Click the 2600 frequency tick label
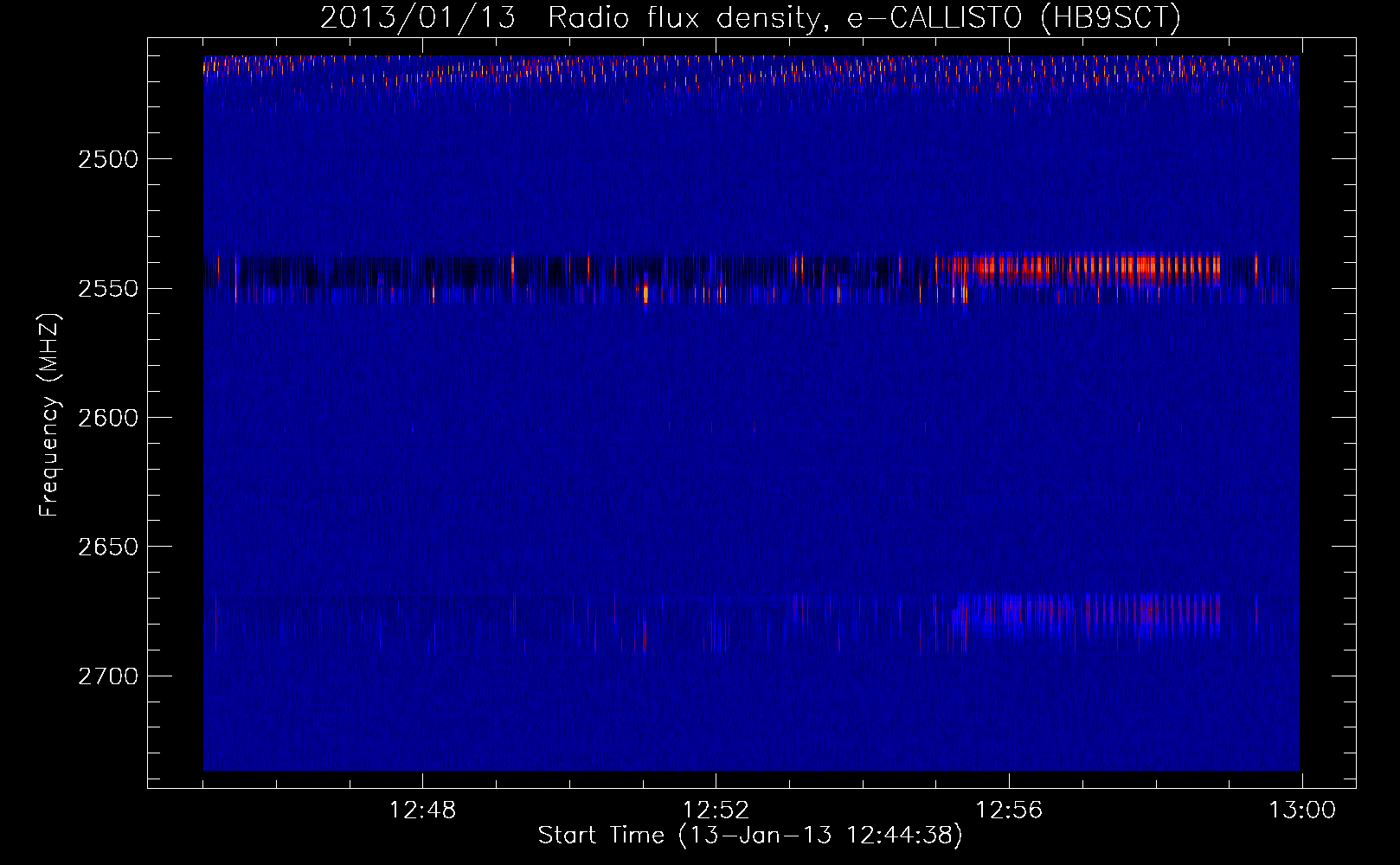This screenshot has width=1400, height=865. pos(108,418)
